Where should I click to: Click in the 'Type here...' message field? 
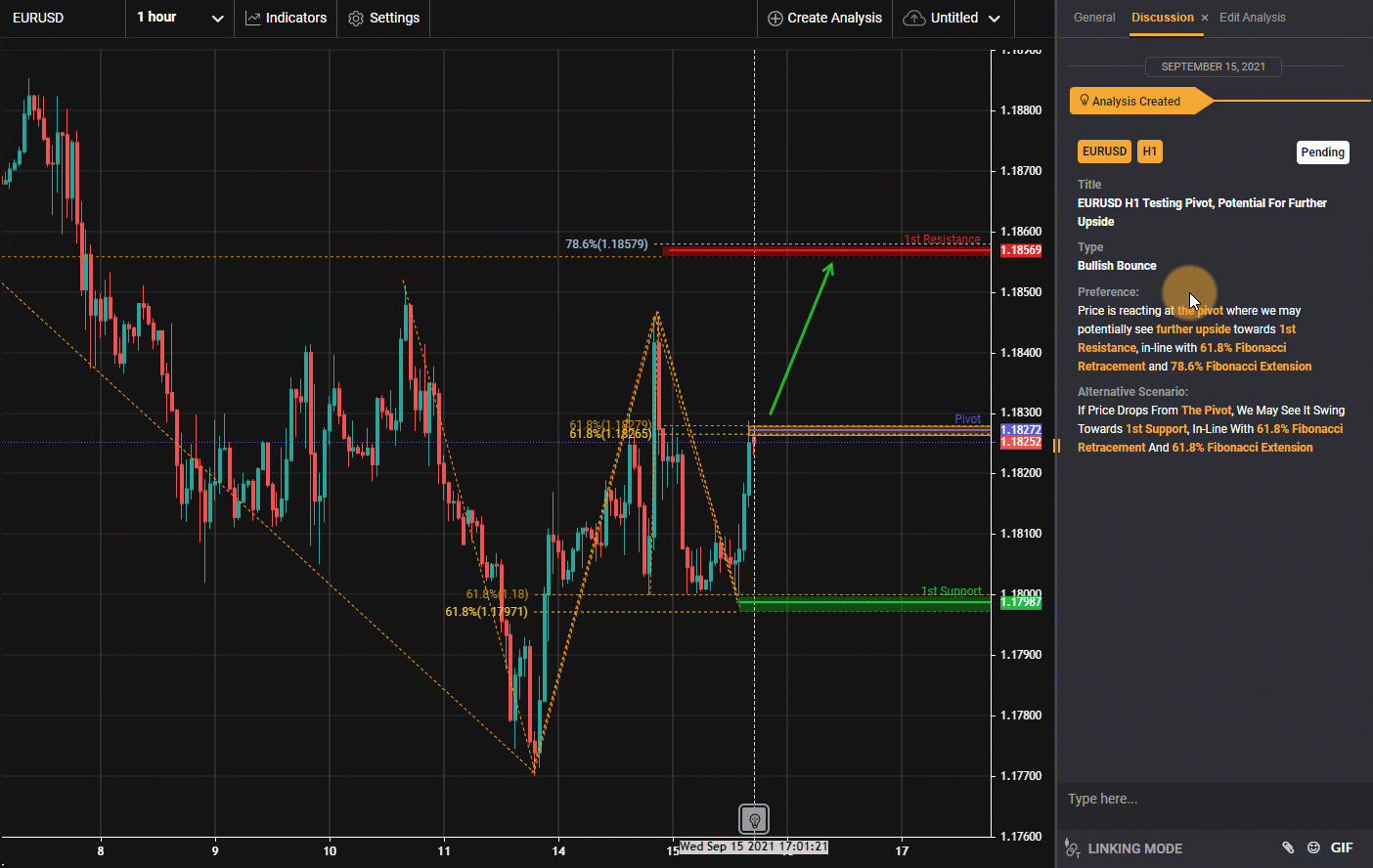[x=1215, y=799]
